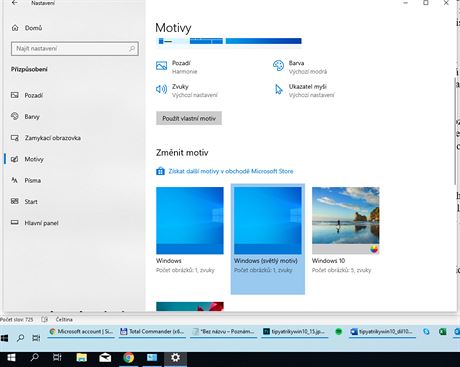Image resolution: width=460 pixels, height=367 pixels.
Task: Click the Task View icon on the light taskbar
Action: pos(36,338)
